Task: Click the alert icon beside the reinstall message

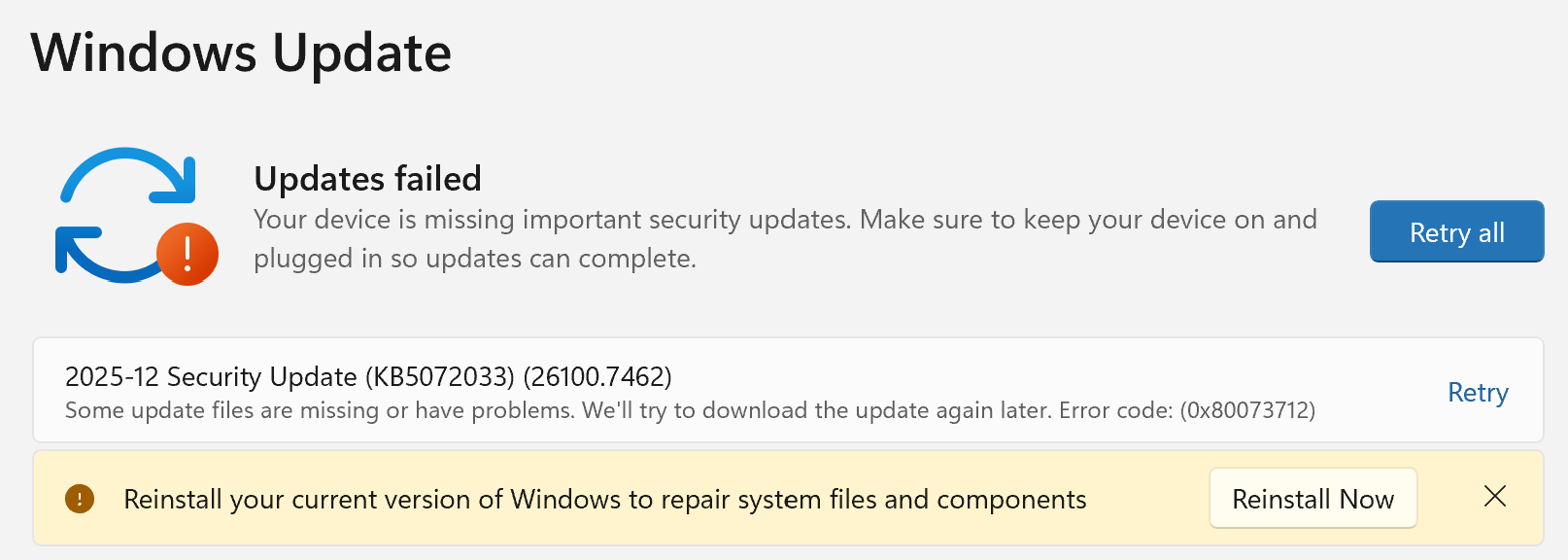Action: coord(80,498)
